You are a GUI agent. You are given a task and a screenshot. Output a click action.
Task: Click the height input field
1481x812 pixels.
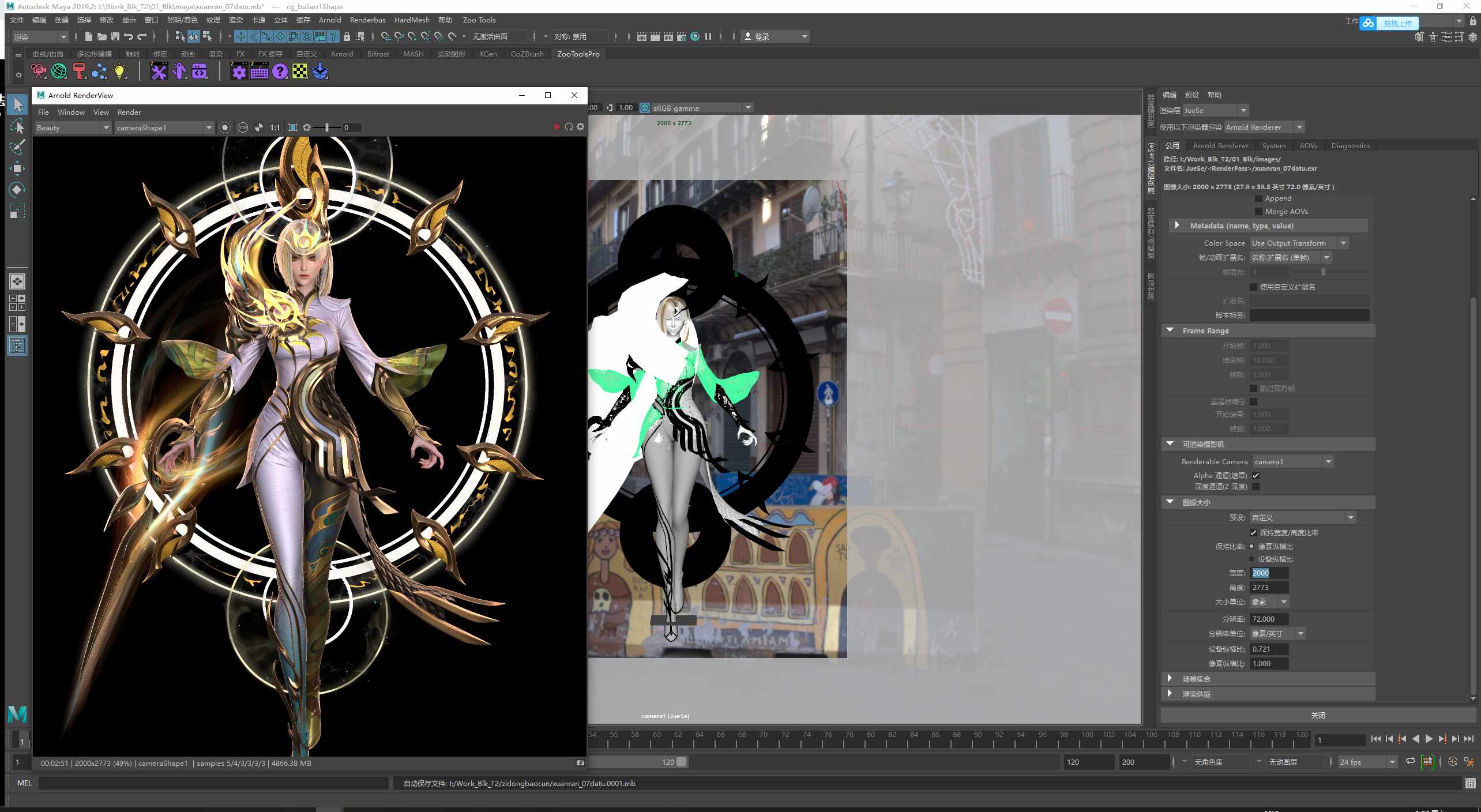pyautogui.click(x=1269, y=587)
